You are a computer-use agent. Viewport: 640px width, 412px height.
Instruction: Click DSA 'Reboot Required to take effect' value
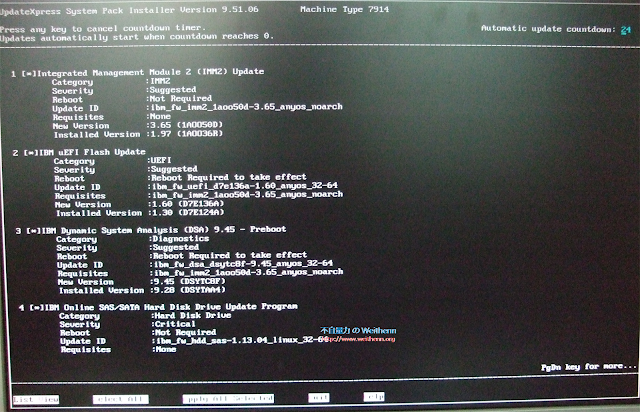tap(230, 255)
